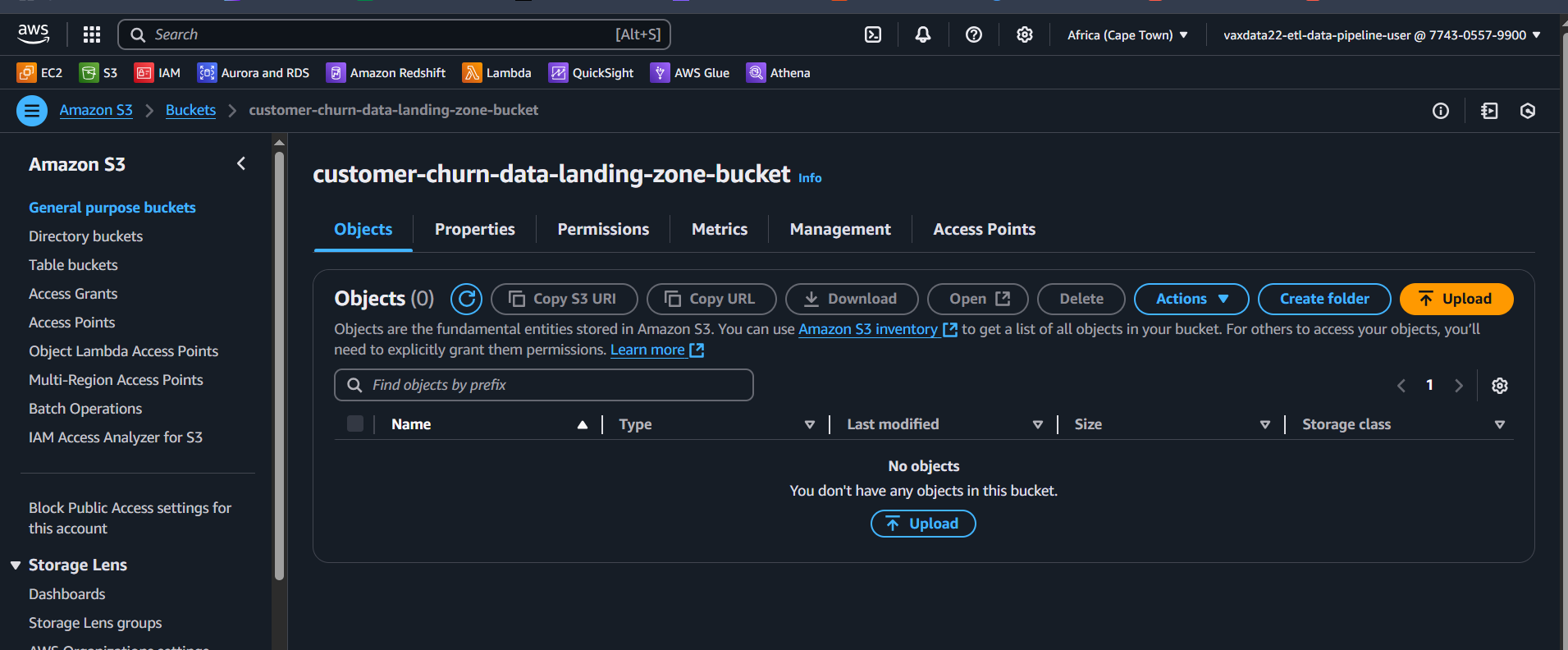The height and width of the screenshot is (650, 1568).
Task: Go to next page arrow
Action: [x=1459, y=386]
